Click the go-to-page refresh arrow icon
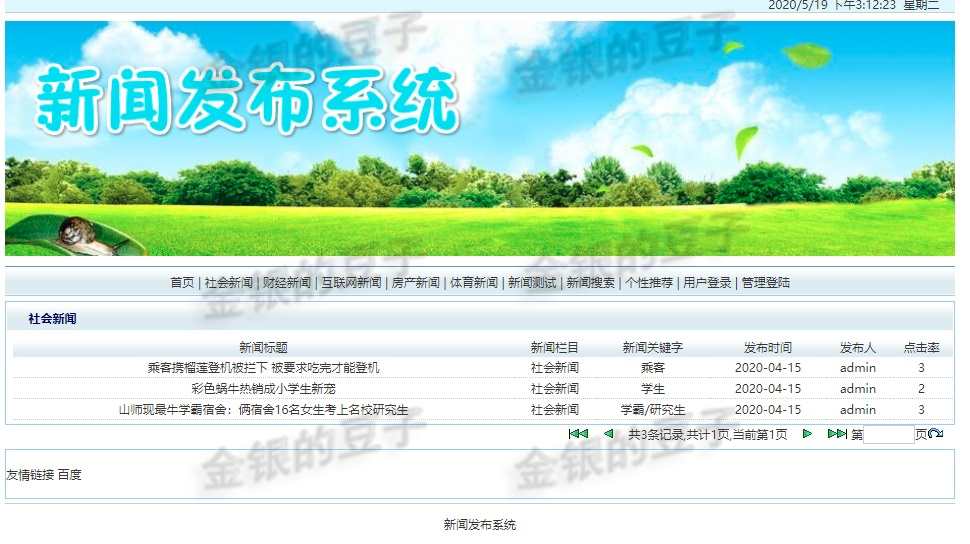Viewport: 970px width, 544px height. tap(936, 434)
